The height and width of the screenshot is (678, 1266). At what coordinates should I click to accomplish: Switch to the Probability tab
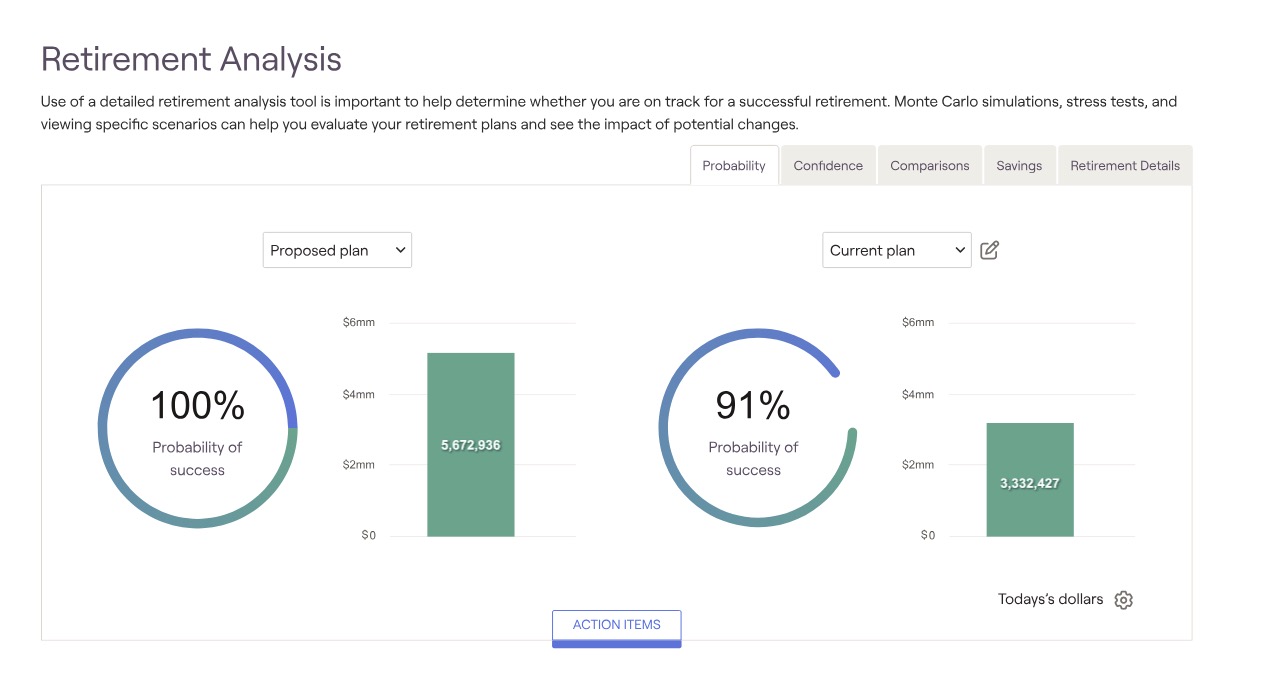pyautogui.click(x=733, y=166)
